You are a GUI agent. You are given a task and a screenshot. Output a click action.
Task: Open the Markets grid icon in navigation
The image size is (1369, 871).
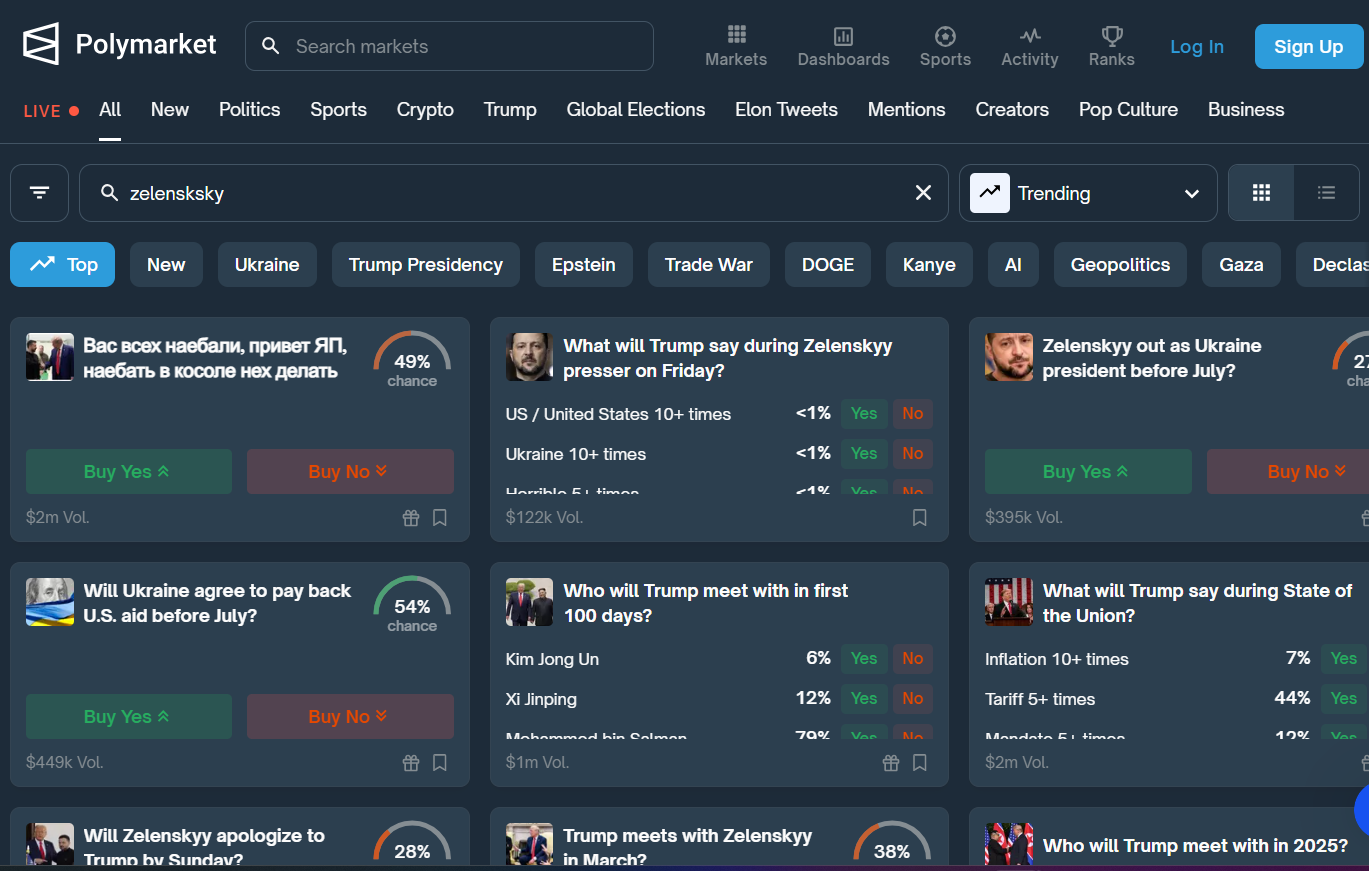click(x=737, y=35)
